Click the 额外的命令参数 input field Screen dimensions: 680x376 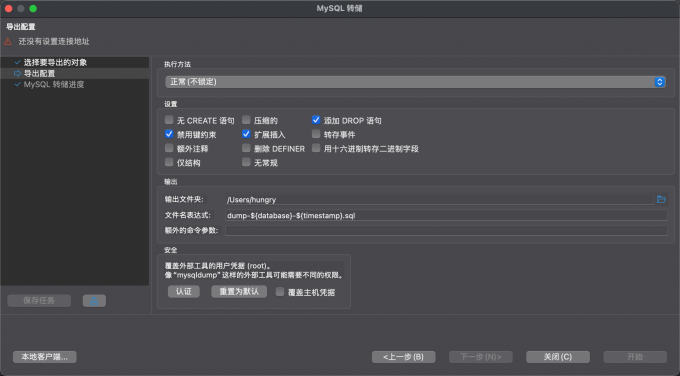pyautogui.click(x=446, y=230)
